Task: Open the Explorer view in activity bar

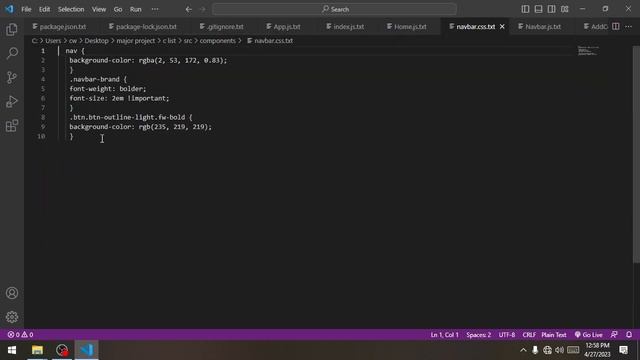Action: coord(12,29)
